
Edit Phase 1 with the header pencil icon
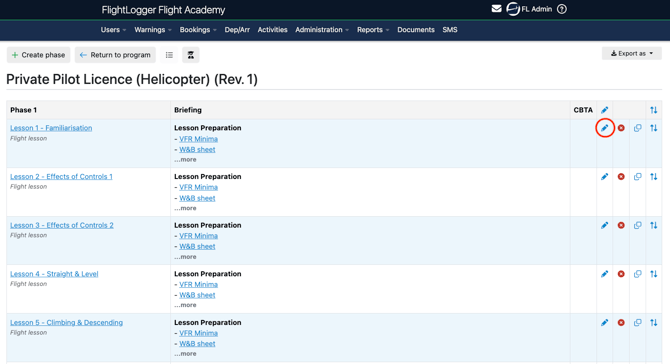pos(605,110)
